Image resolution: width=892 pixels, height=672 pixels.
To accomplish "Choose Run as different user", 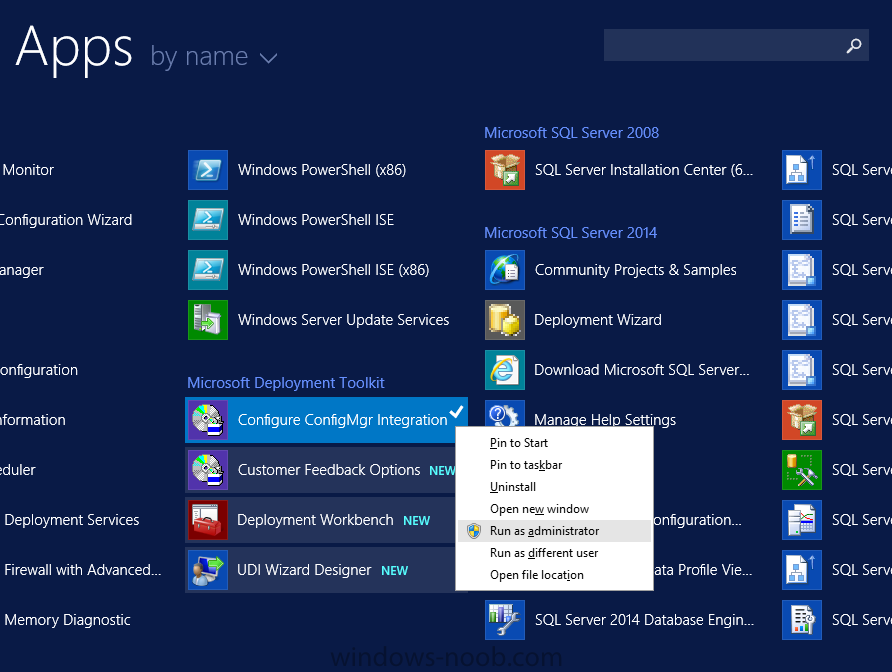I will [x=544, y=553].
